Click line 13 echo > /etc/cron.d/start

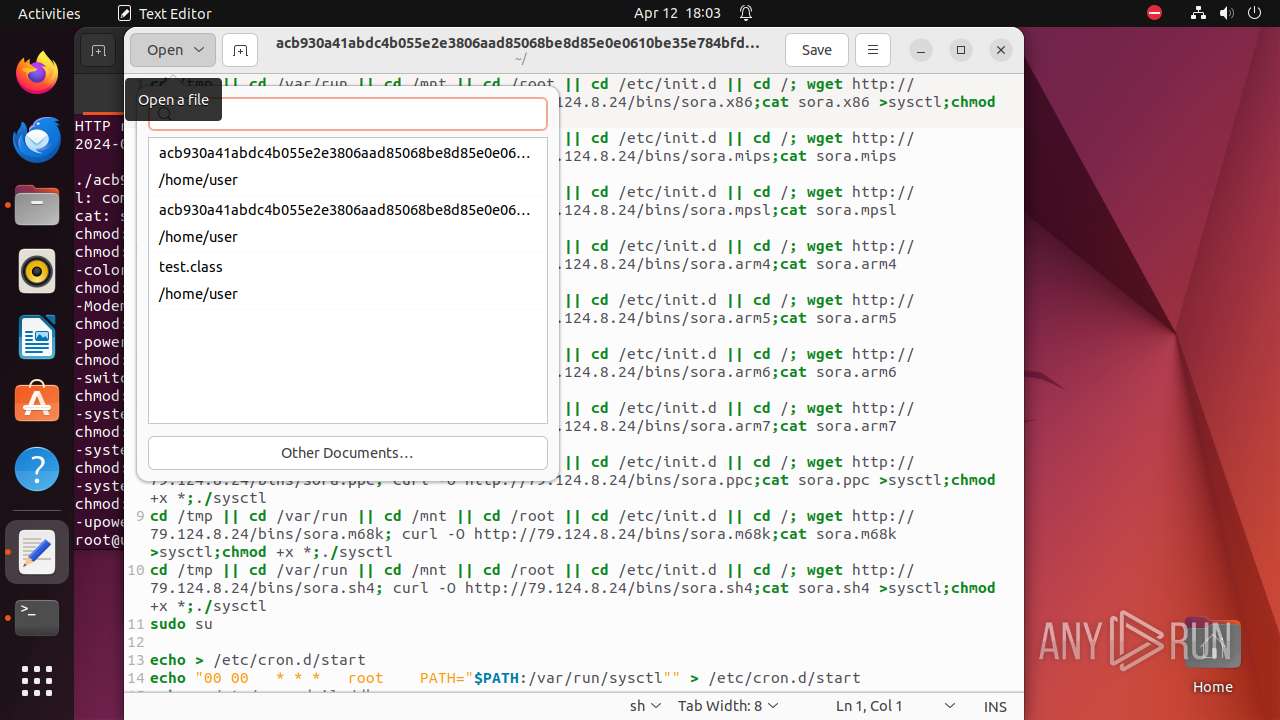click(258, 660)
